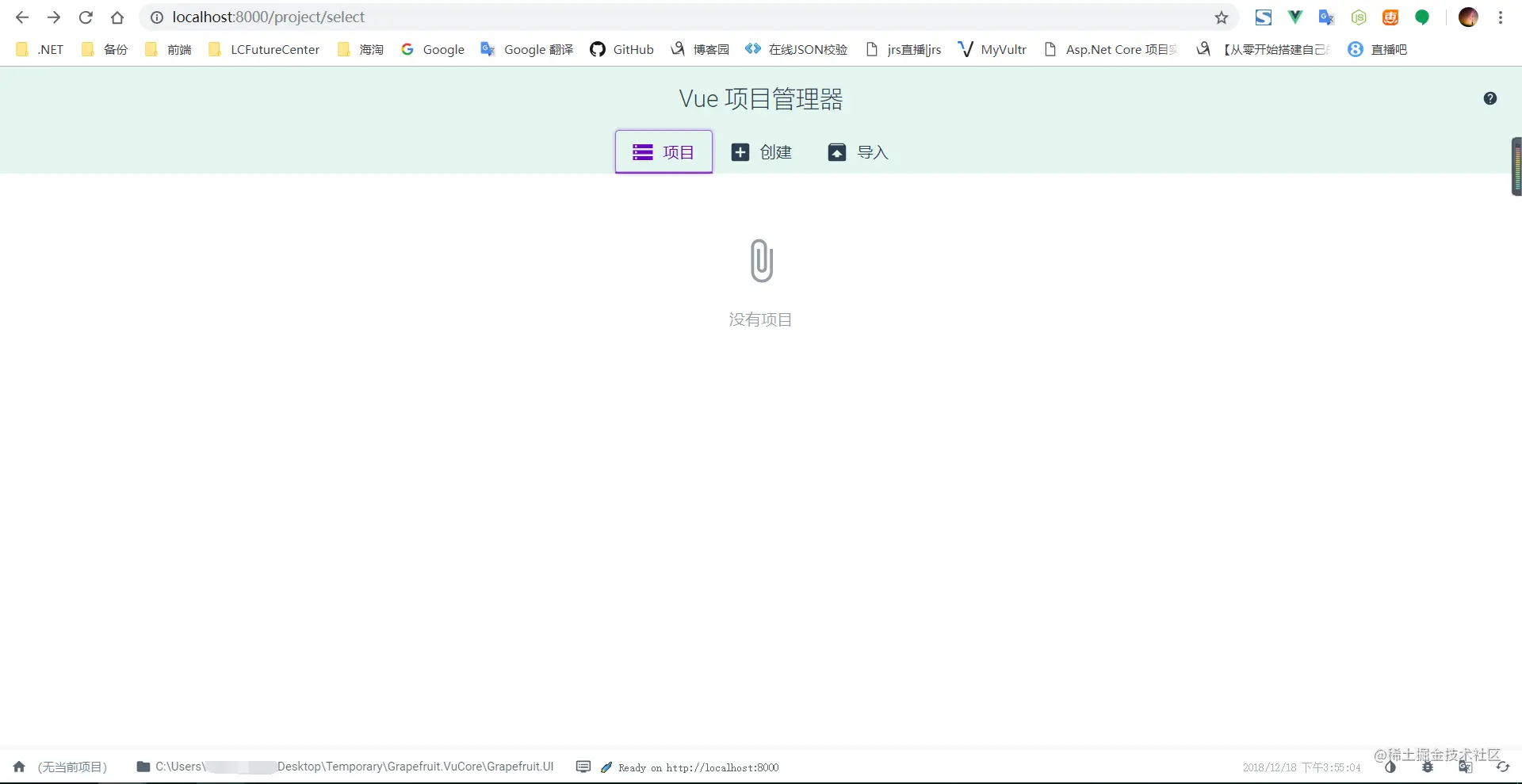Open the 从零开始搭建自己 bookmark

tap(1264, 49)
